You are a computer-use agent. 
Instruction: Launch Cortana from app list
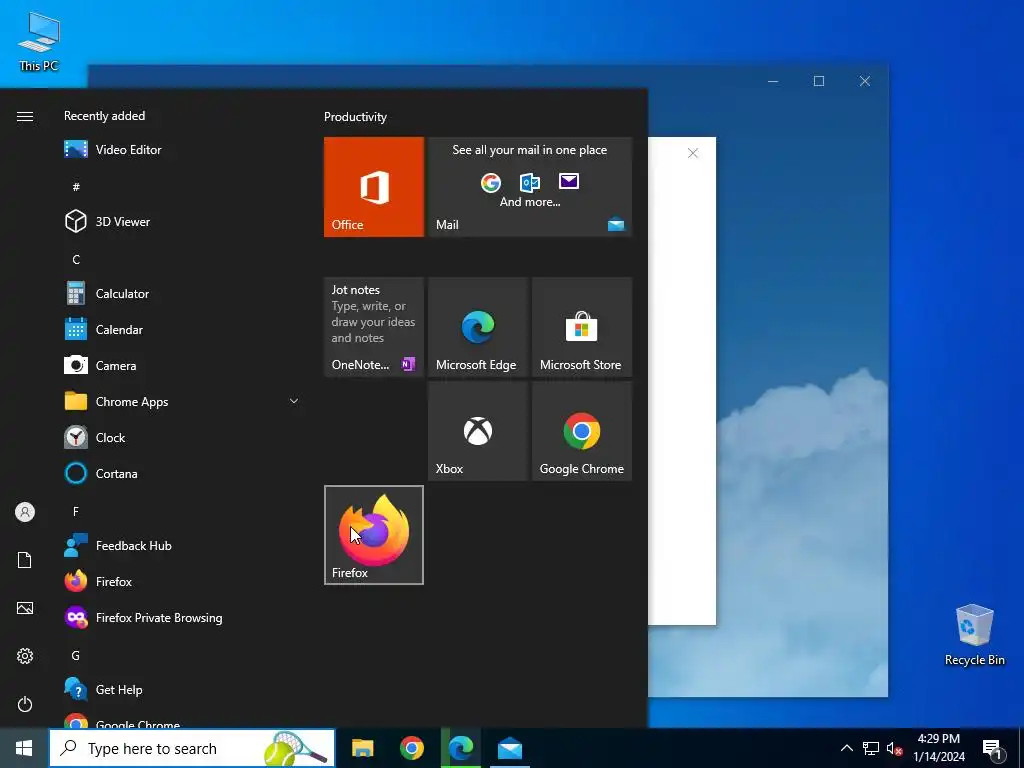[183, 473]
